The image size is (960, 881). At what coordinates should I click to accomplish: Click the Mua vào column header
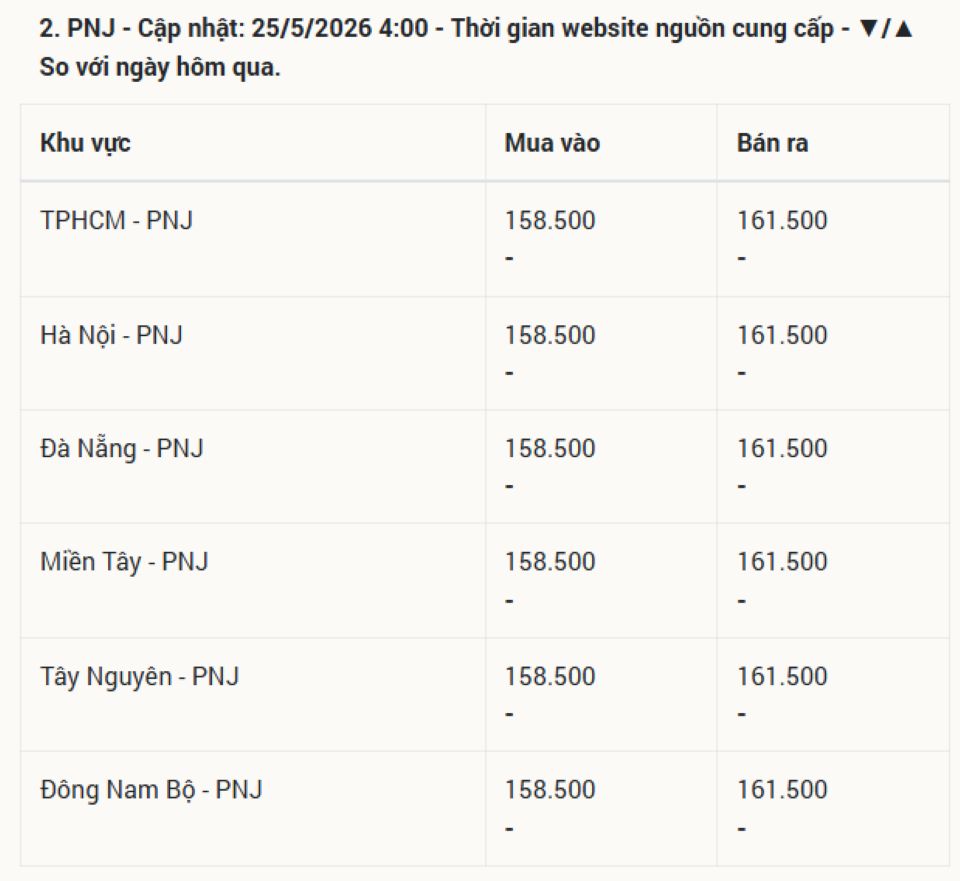(552, 143)
